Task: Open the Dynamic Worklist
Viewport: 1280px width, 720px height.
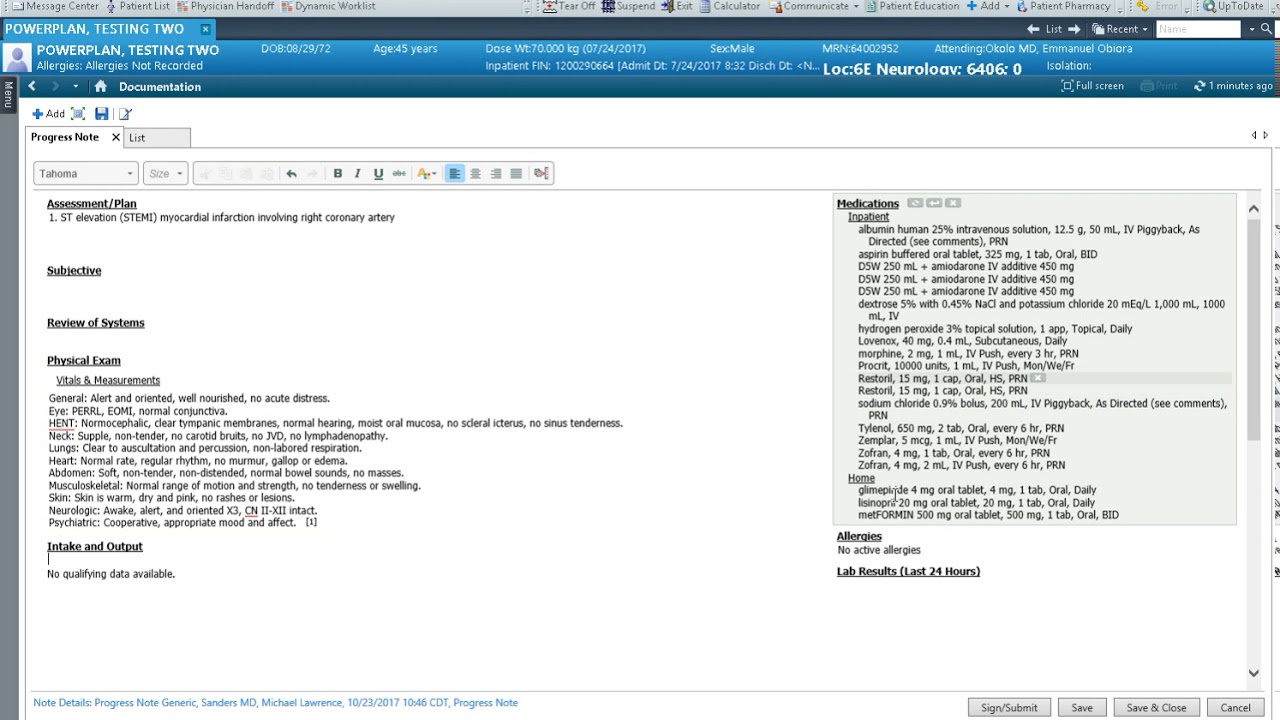Action: point(328,6)
